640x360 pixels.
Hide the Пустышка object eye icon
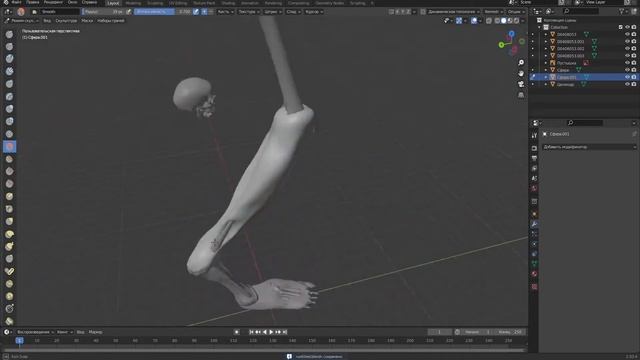click(627, 63)
